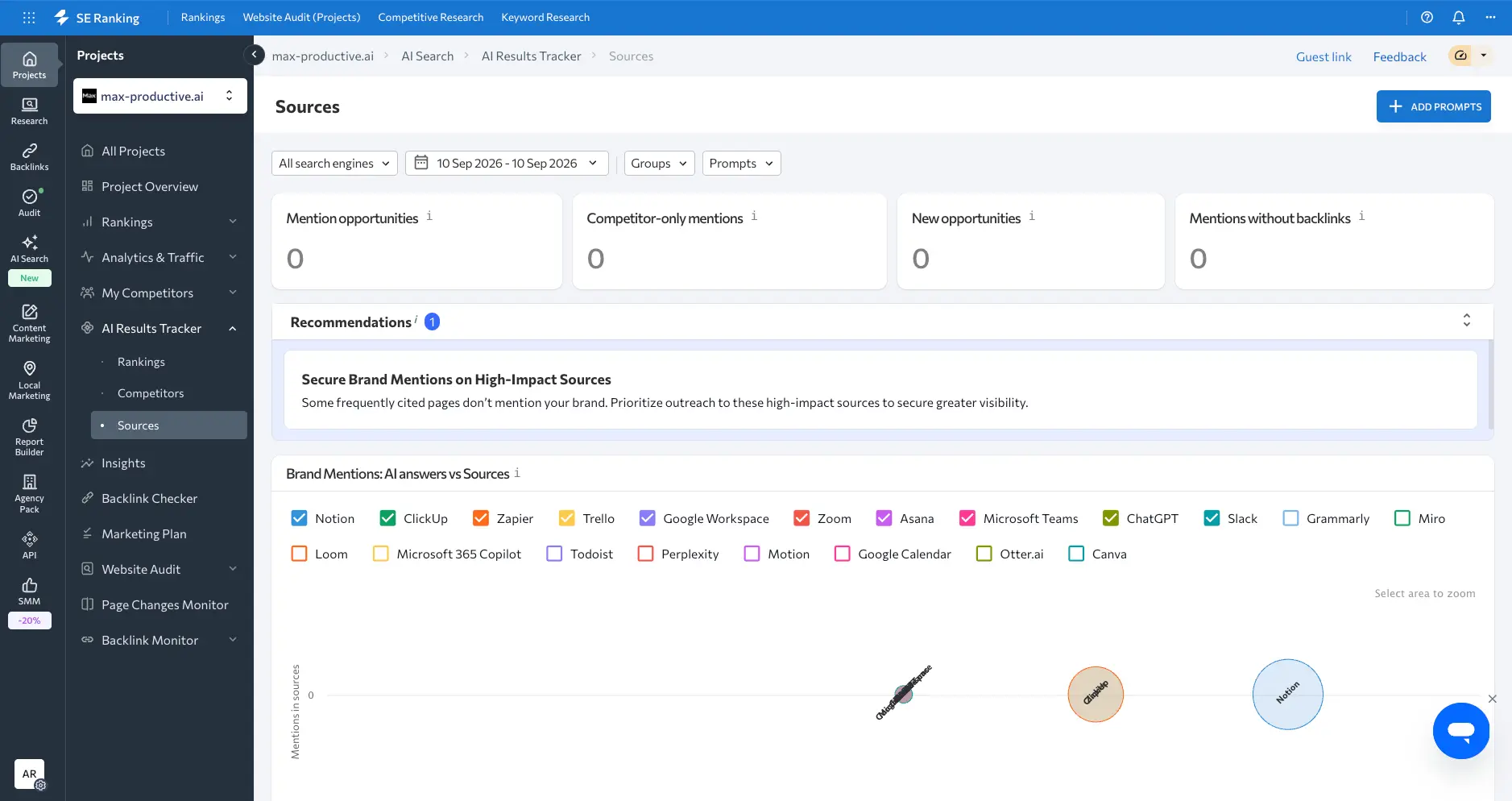Collapse the Recommendations section
The width and height of the screenshot is (1512, 801).
tap(1466, 321)
